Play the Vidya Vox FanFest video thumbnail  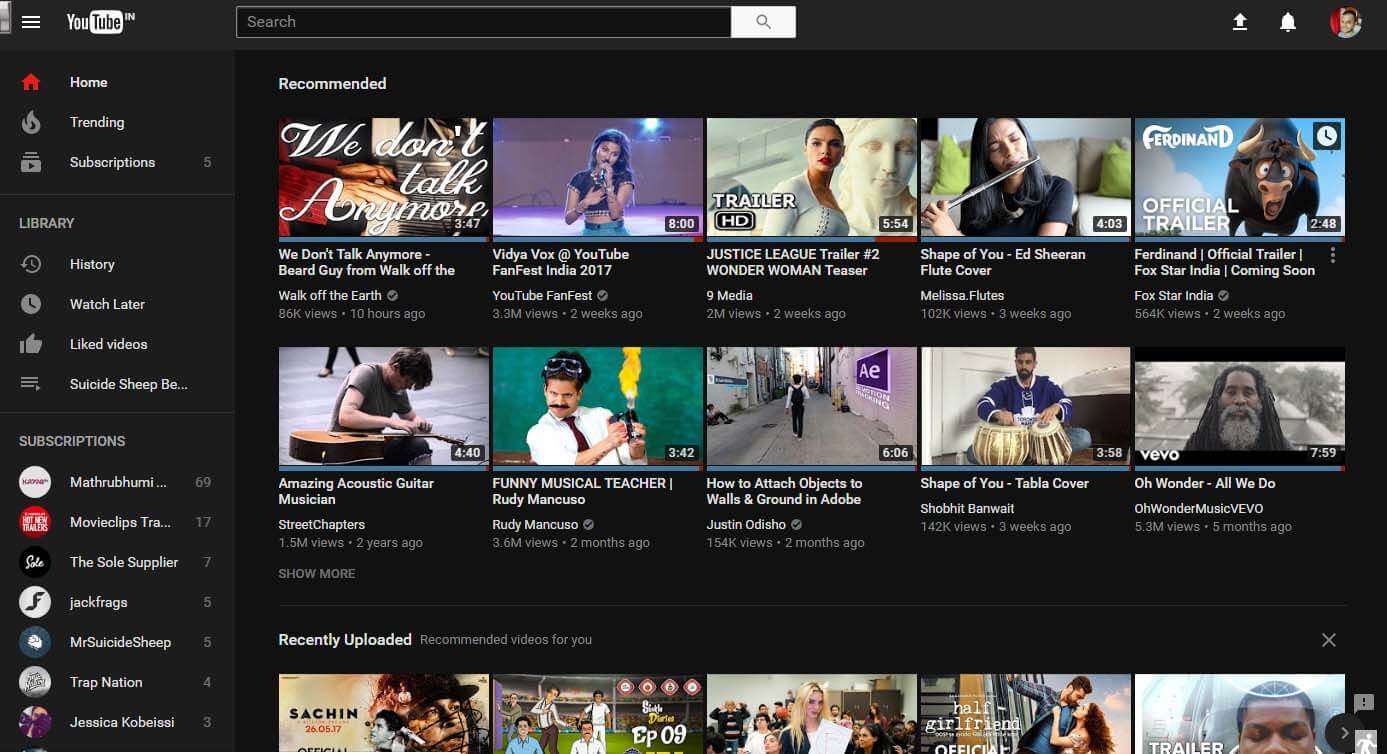597,178
